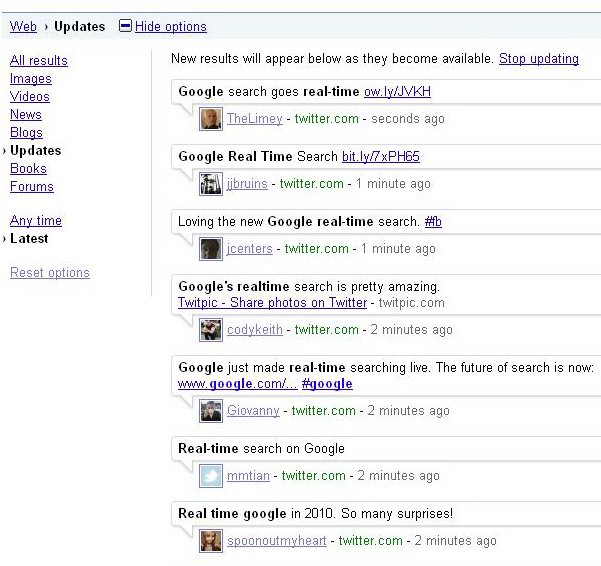
Task: Click 'Real-time search on Google' tweet text
Action: [x=261, y=449]
